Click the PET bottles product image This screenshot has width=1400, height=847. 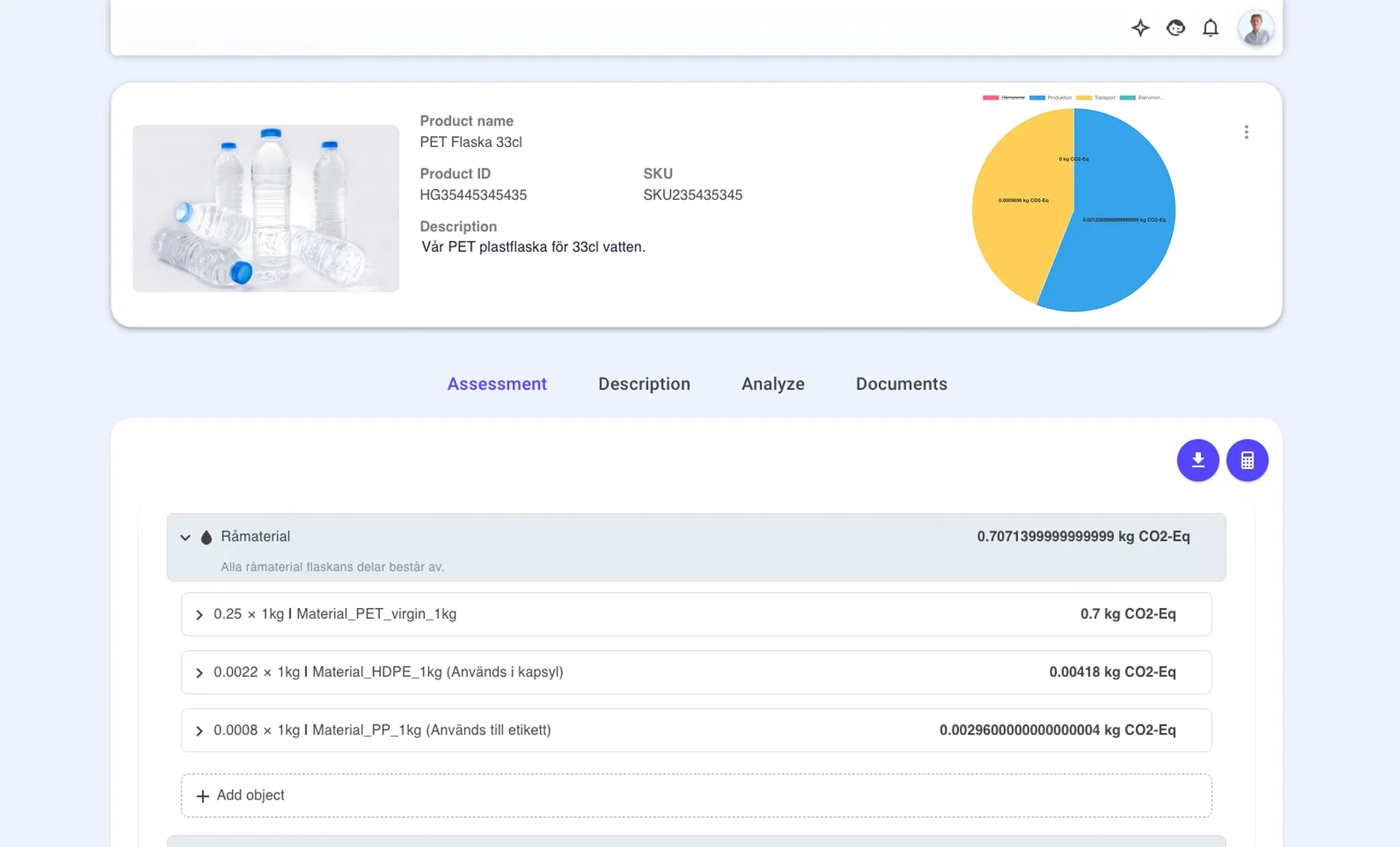click(266, 208)
